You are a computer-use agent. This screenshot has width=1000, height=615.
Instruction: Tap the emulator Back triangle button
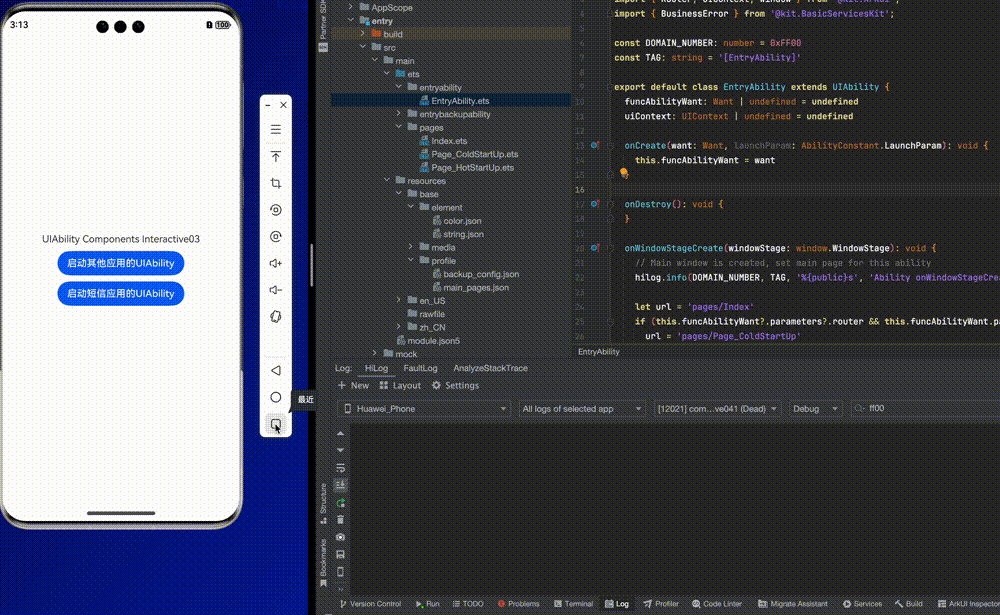click(276, 370)
